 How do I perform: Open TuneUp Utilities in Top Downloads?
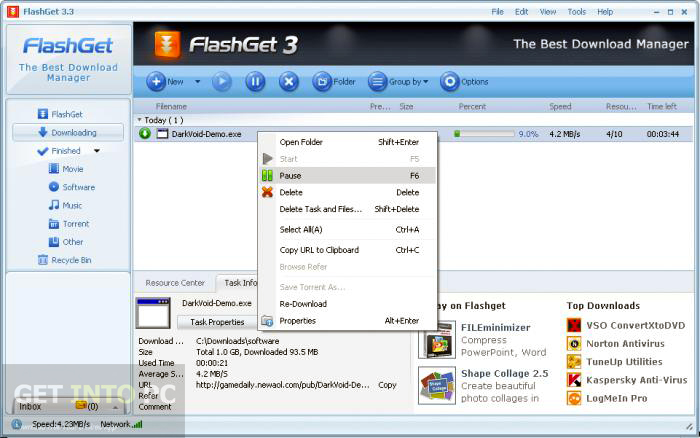coord(624,362)
